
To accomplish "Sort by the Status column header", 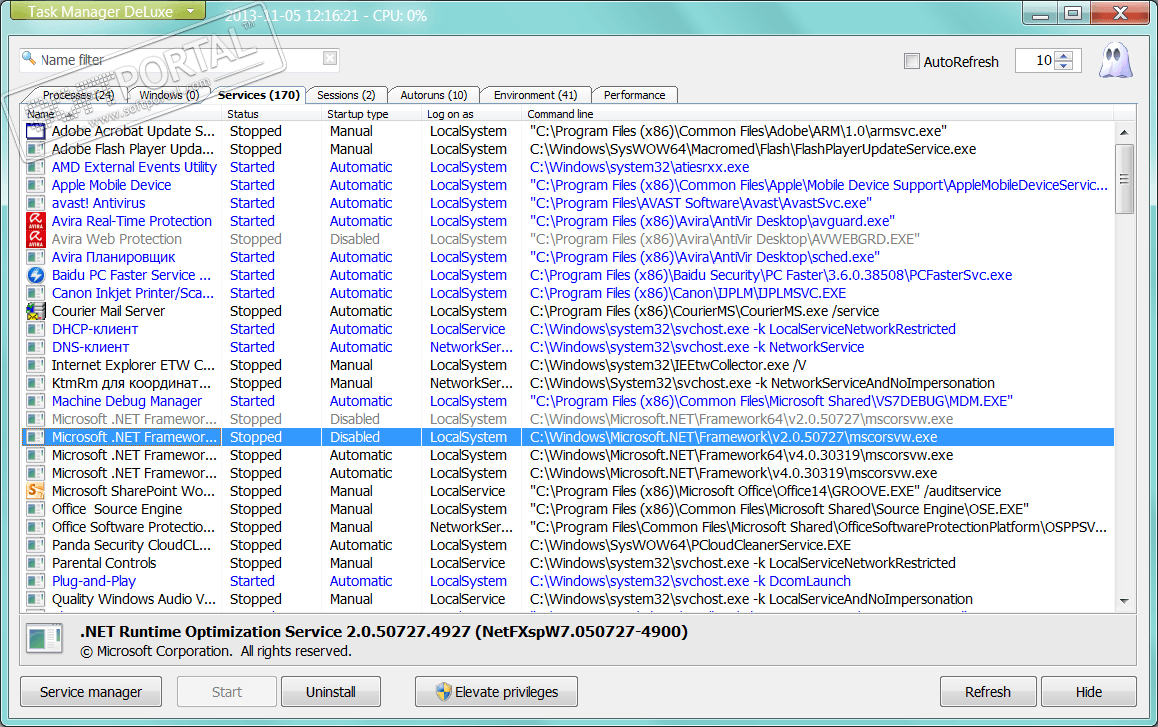I will coord(271,114).
